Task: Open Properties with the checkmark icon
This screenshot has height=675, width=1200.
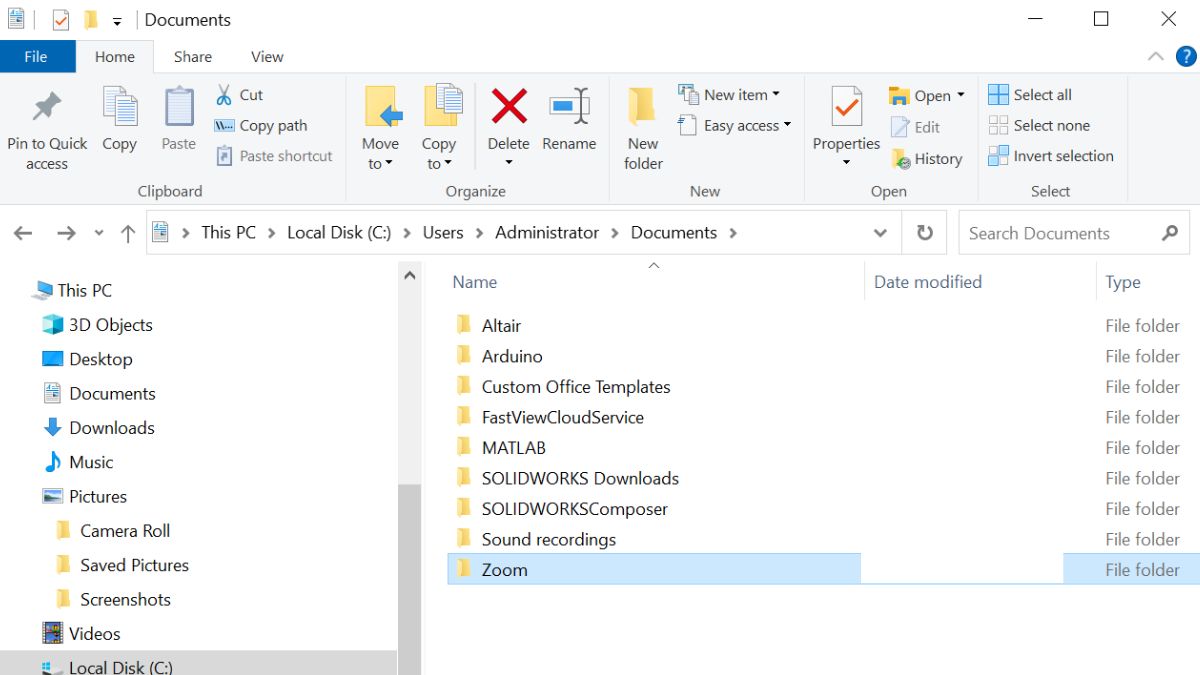Action: (846, 118)
